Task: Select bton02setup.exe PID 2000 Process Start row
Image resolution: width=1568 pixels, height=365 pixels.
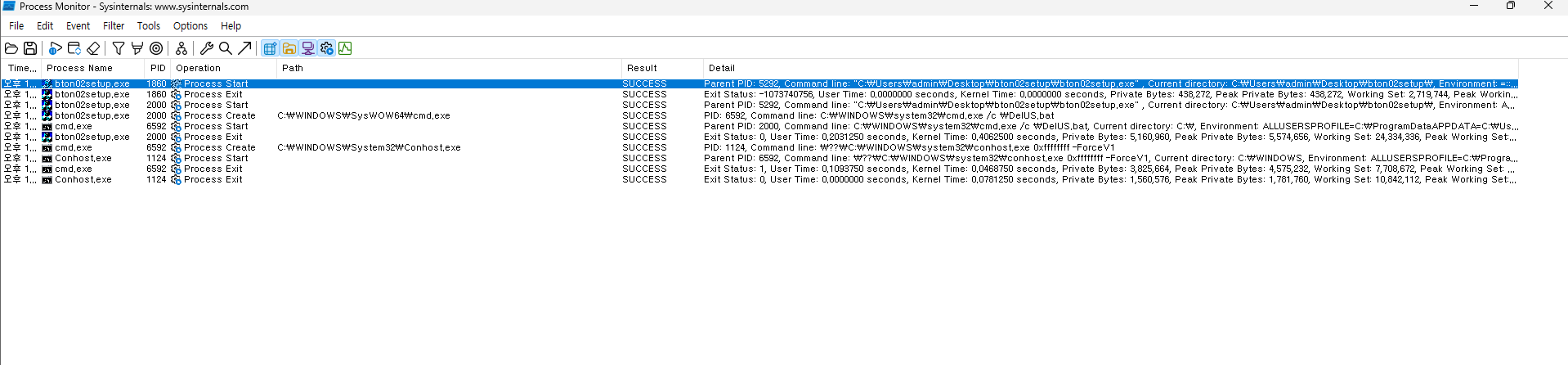Action: [x=759, y=105]
